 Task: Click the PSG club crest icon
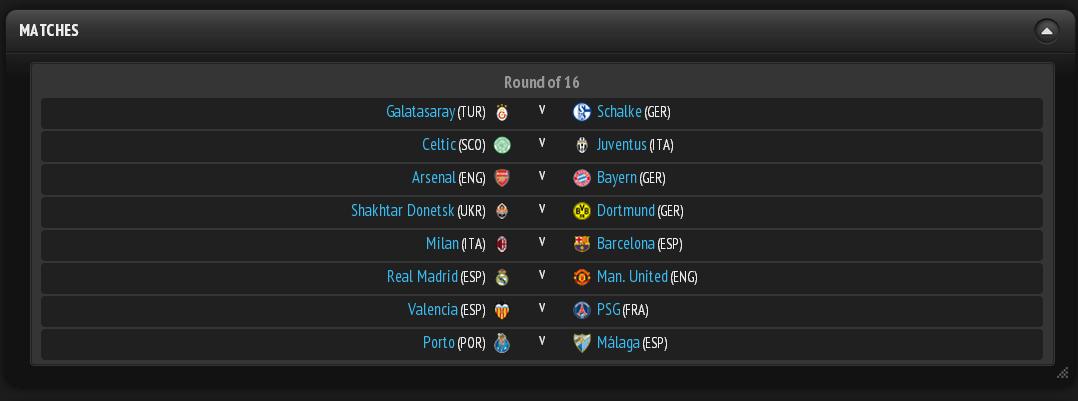(x=582, y=310)
